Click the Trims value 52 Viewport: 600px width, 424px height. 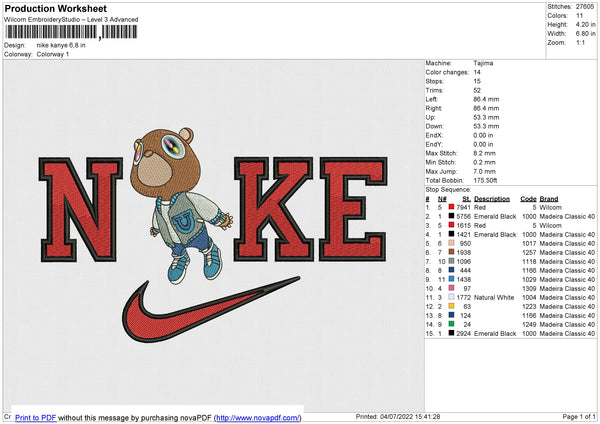point(477,91)
